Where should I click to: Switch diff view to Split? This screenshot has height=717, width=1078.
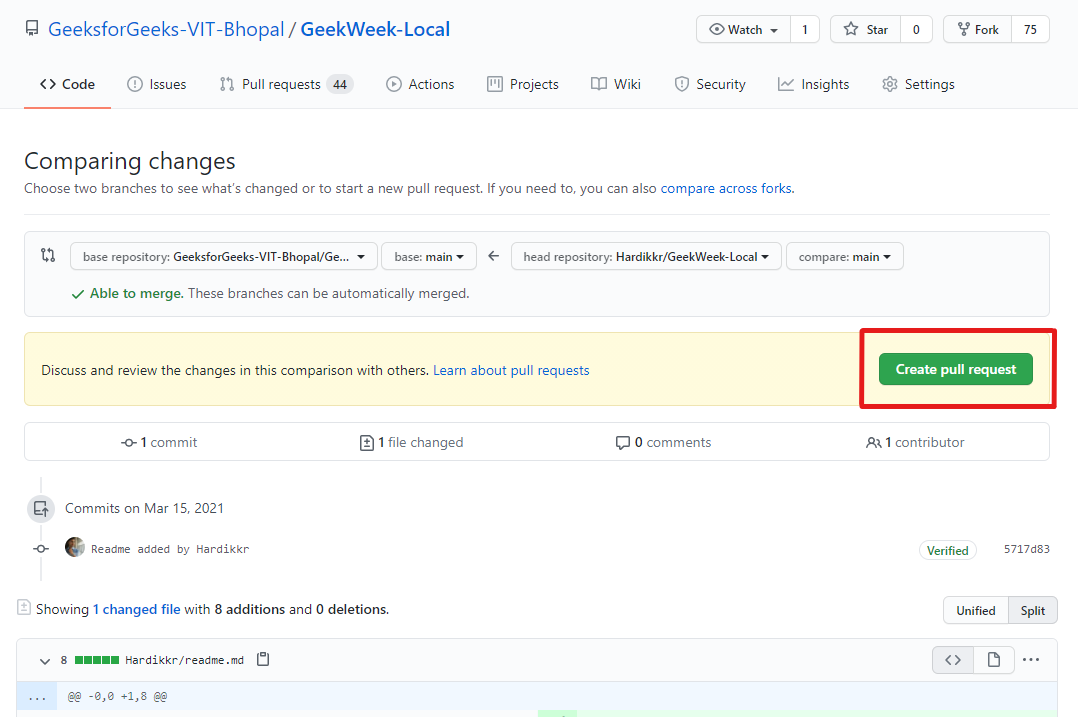(x=1033, y=610)
